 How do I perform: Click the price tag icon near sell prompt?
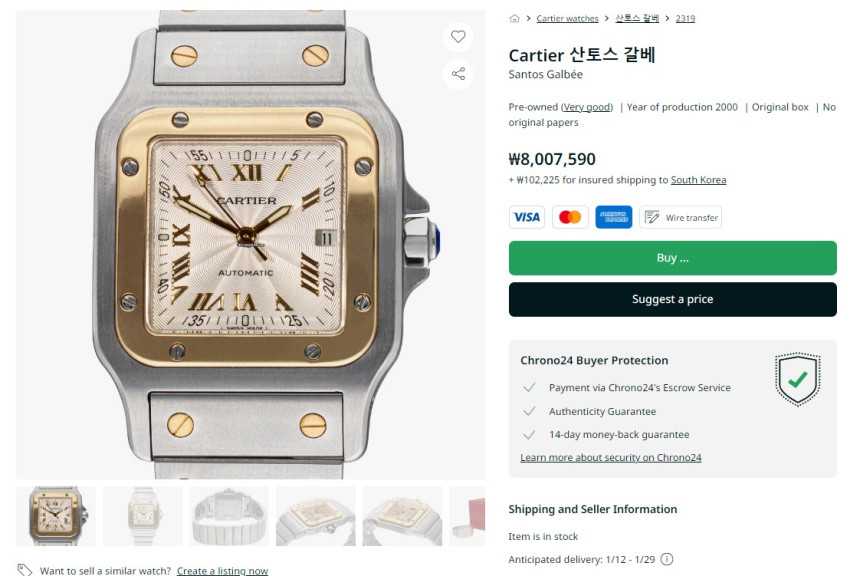[25, 570]
